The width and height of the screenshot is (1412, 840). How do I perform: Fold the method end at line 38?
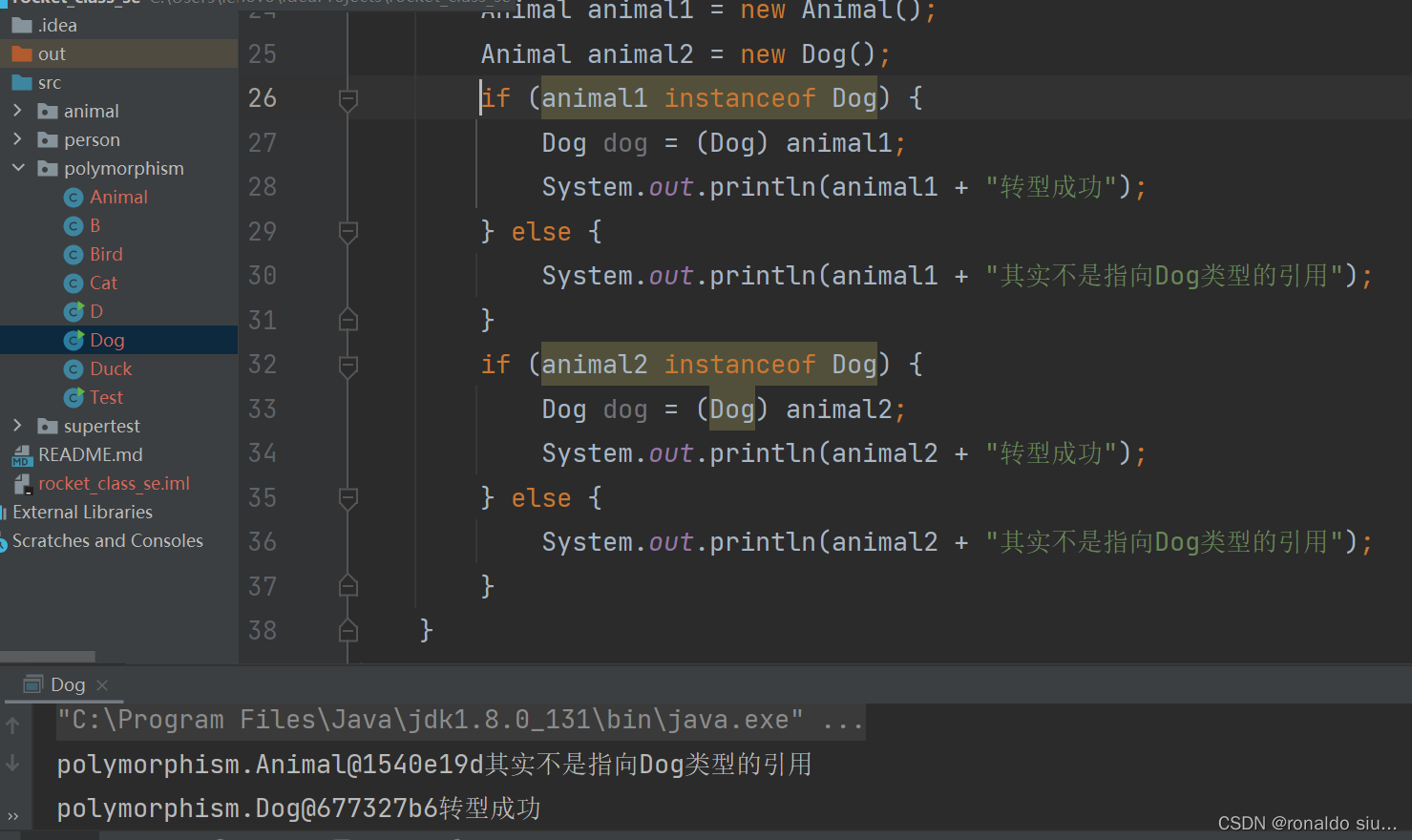[x=348, y=630]
